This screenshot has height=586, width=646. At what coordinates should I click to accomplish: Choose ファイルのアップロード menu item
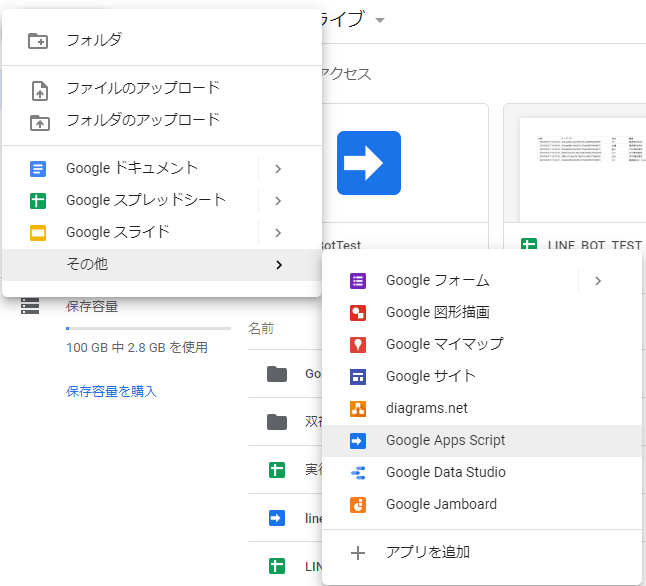(x=162, y=89)
